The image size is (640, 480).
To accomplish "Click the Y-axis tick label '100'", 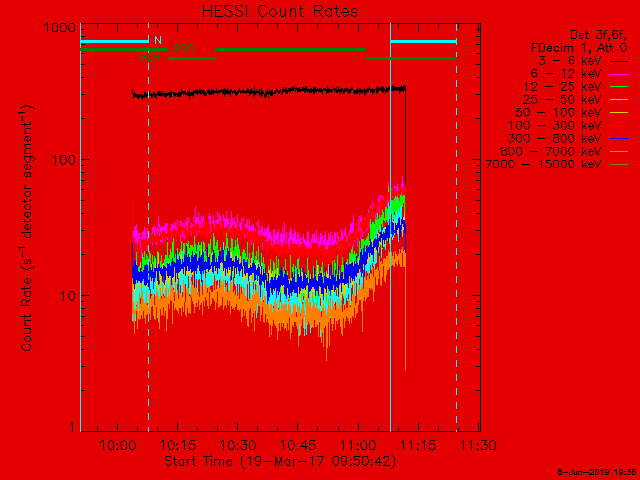I will 64,160.
